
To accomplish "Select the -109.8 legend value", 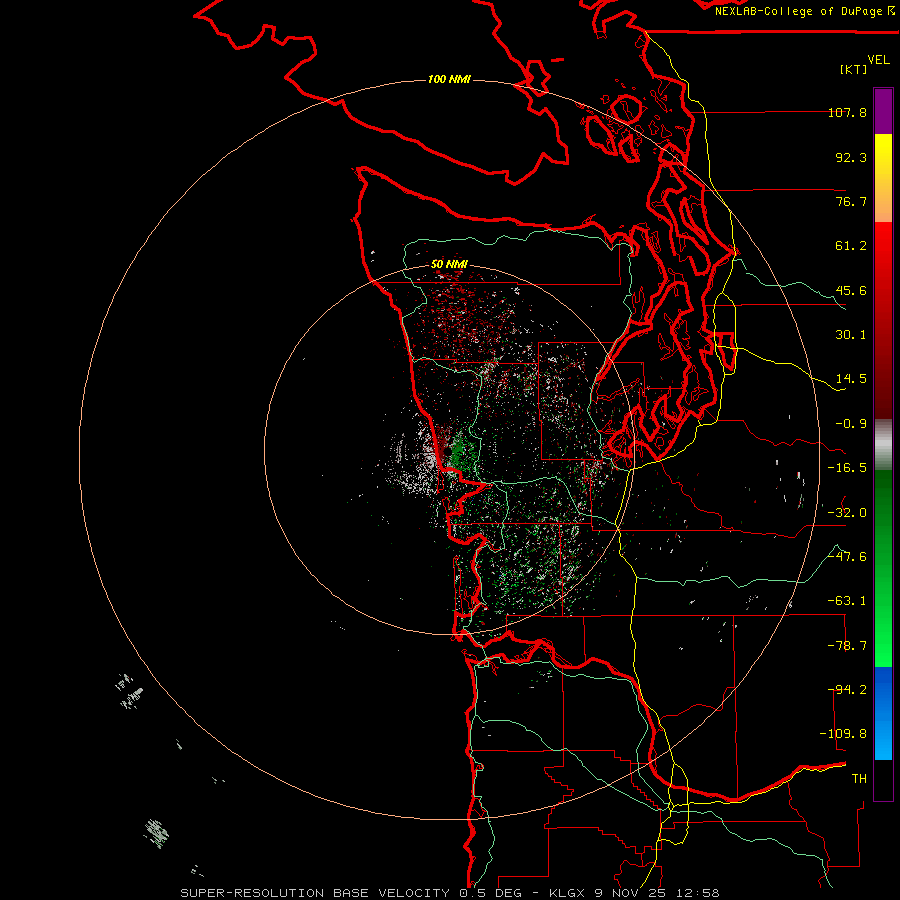I will coord(843,734).
